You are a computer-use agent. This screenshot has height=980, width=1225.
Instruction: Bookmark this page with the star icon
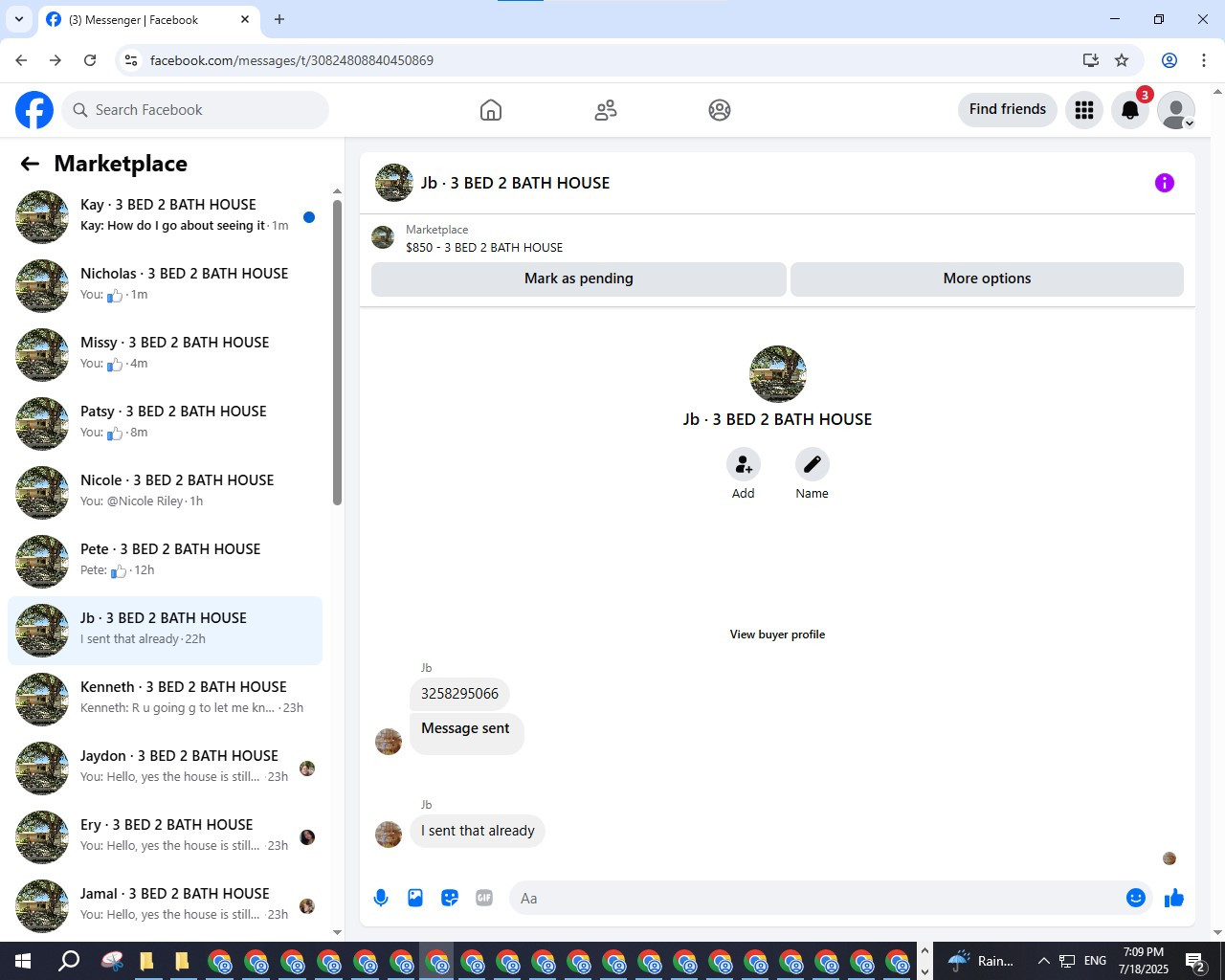[x=1122, y=60]
